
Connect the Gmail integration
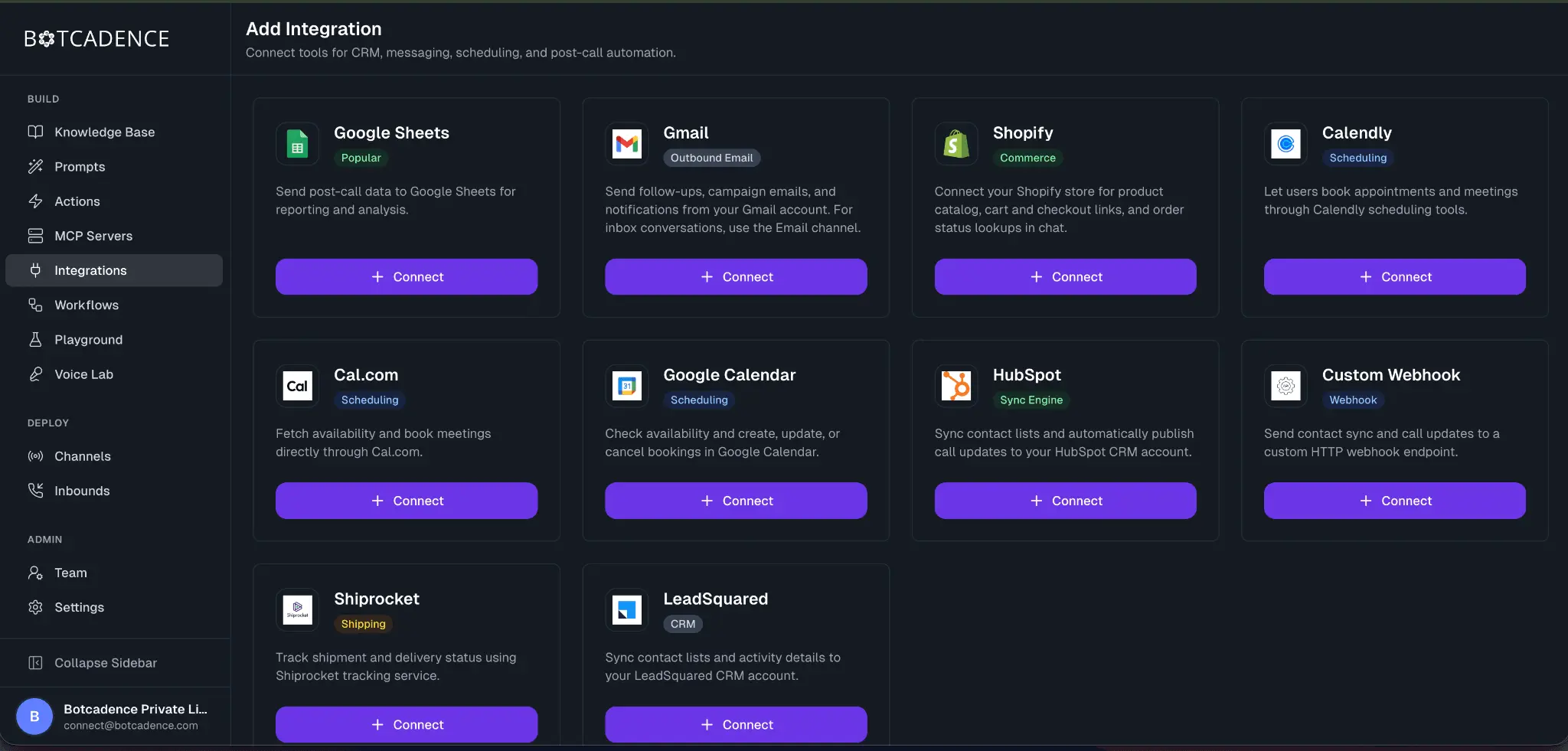[x=736, y=276]
